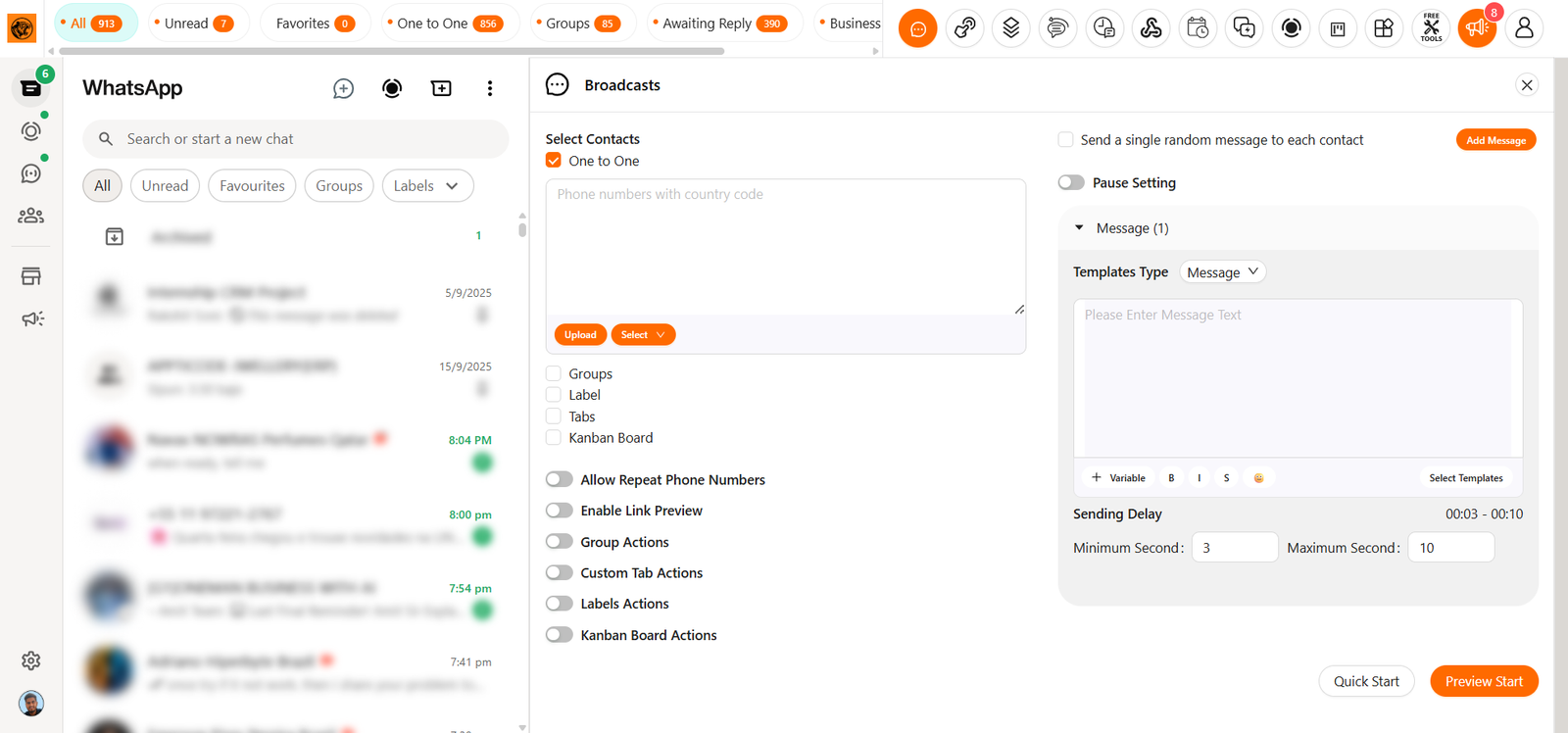The image size is (1568, 733).
Task: Click the webhook icon in top toolbar
Action: pos(1151,28)
